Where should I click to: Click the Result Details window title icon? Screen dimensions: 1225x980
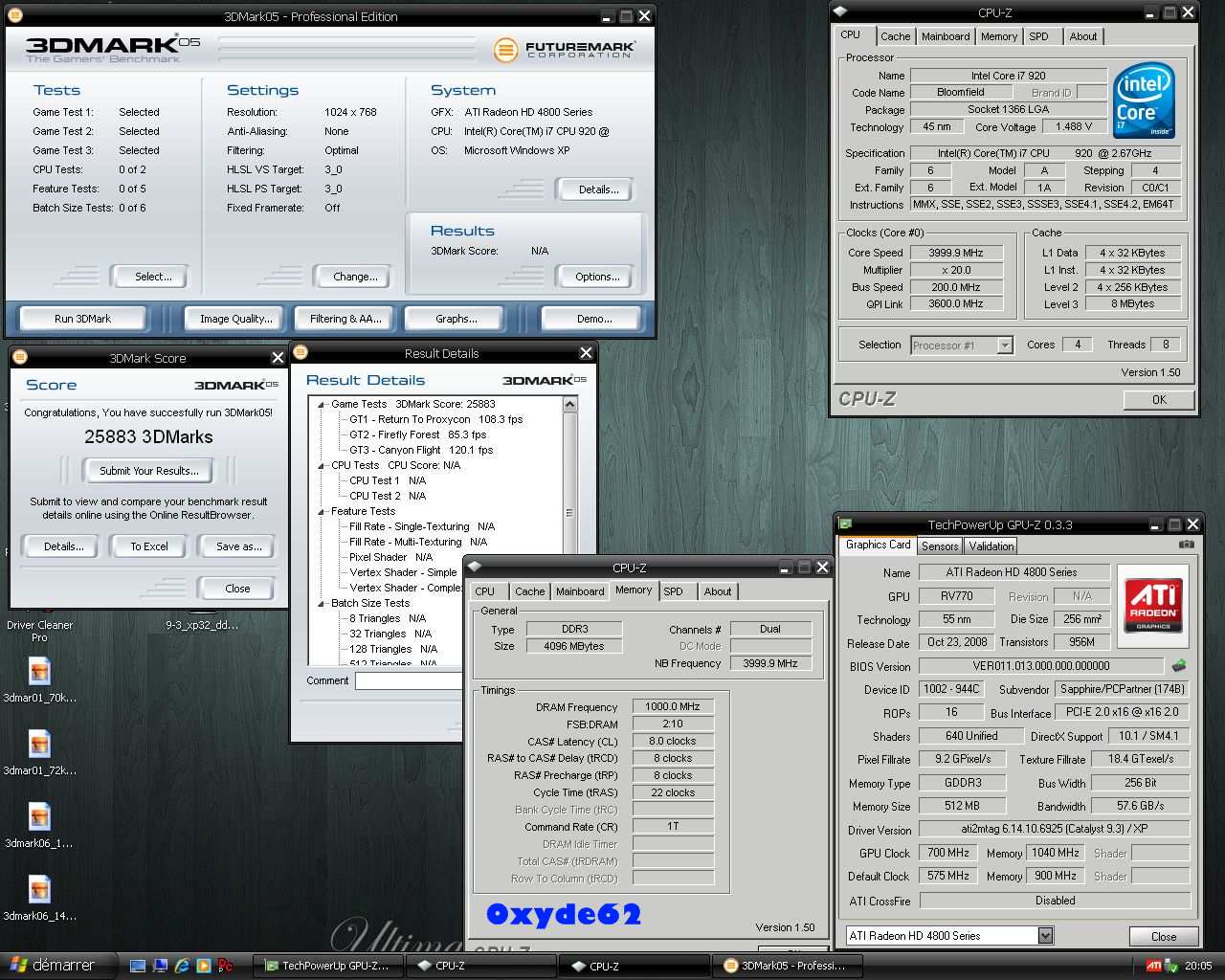[x=301, y=352]
